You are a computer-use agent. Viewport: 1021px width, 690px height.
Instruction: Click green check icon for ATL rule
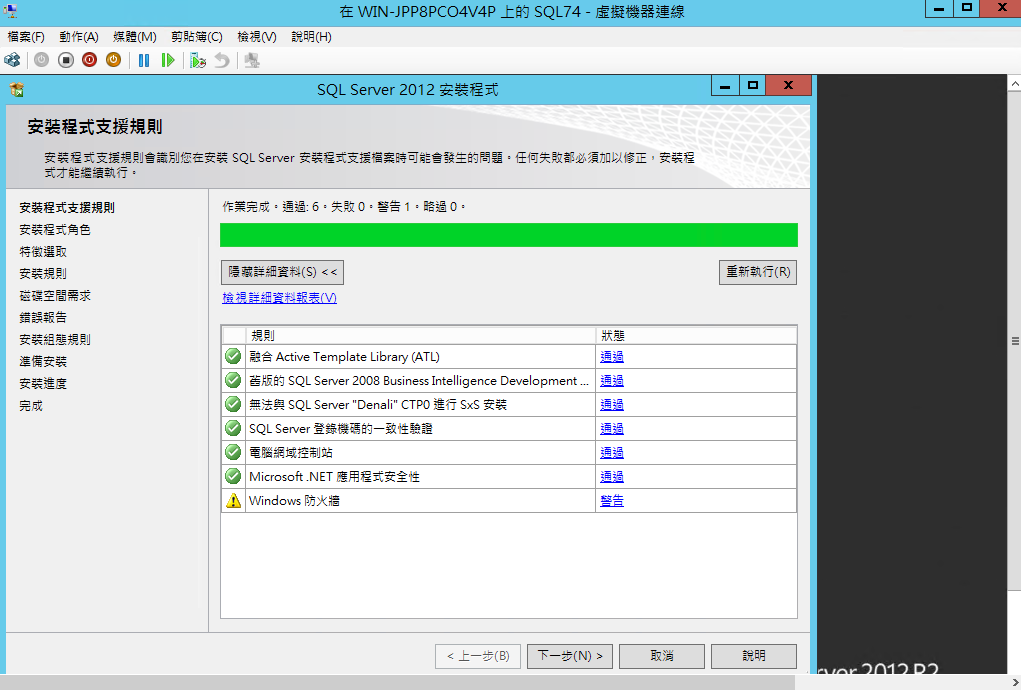[x=233, y=357]
